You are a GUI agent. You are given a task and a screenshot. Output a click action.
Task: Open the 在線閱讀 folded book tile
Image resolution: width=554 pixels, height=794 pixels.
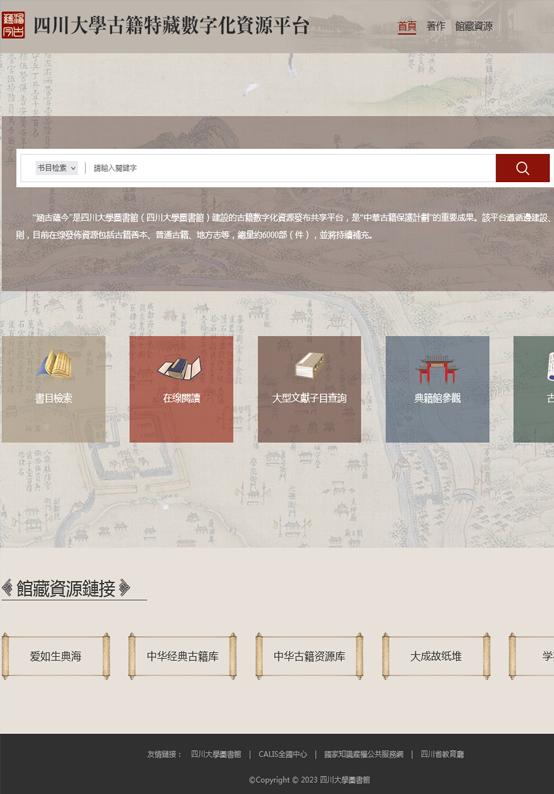point(181,389)
